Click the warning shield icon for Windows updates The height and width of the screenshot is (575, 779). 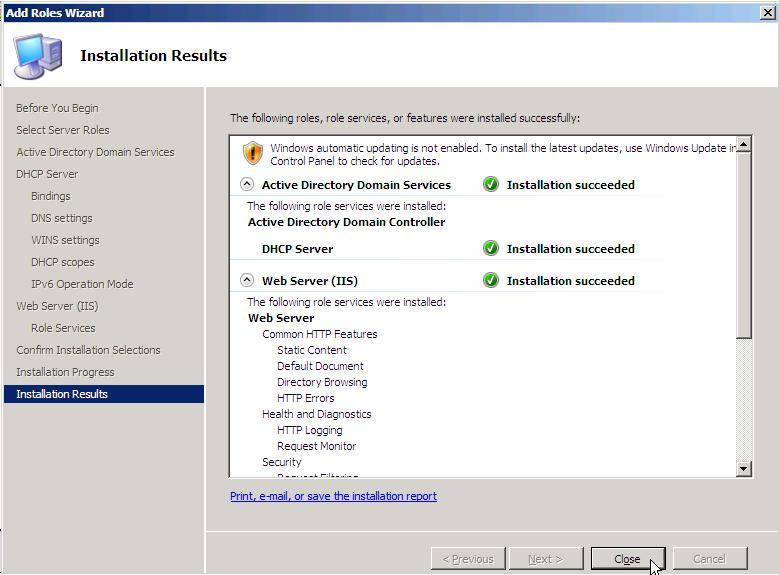(253, 153)
